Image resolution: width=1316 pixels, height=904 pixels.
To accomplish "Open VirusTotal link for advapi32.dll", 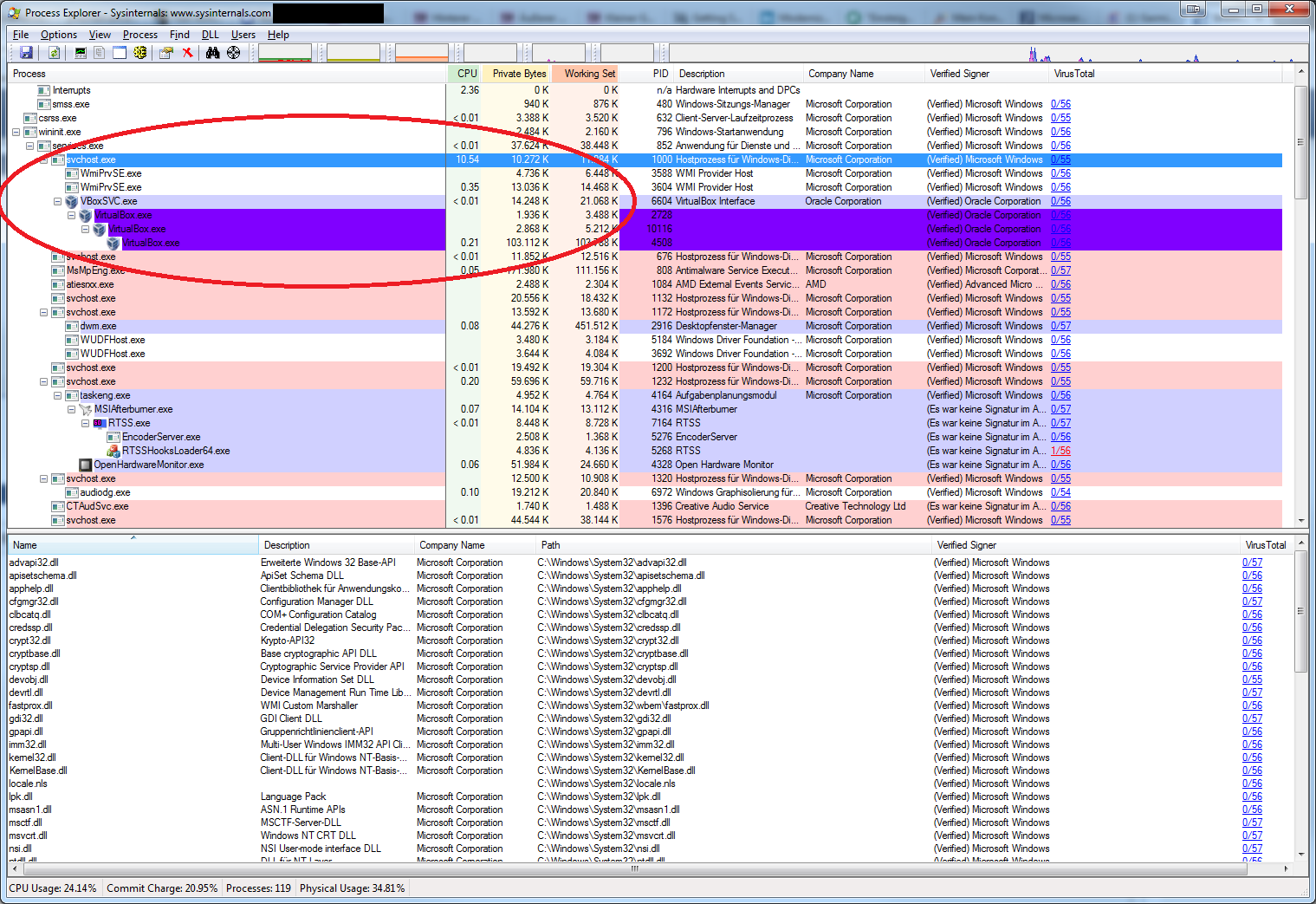I will 1252,563.
